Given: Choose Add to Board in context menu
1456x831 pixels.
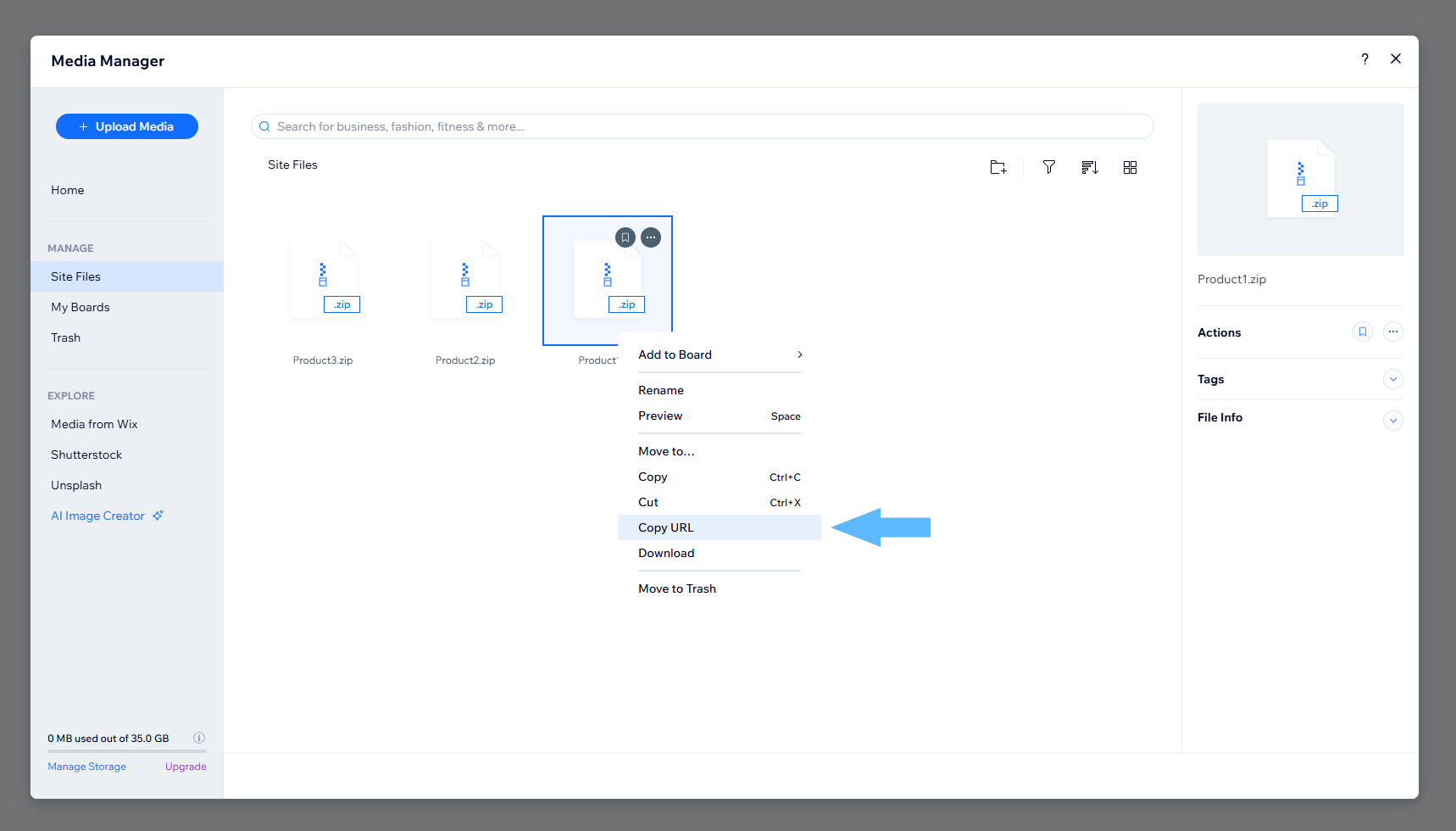Looking at the screenshot, I should point(720,354).
